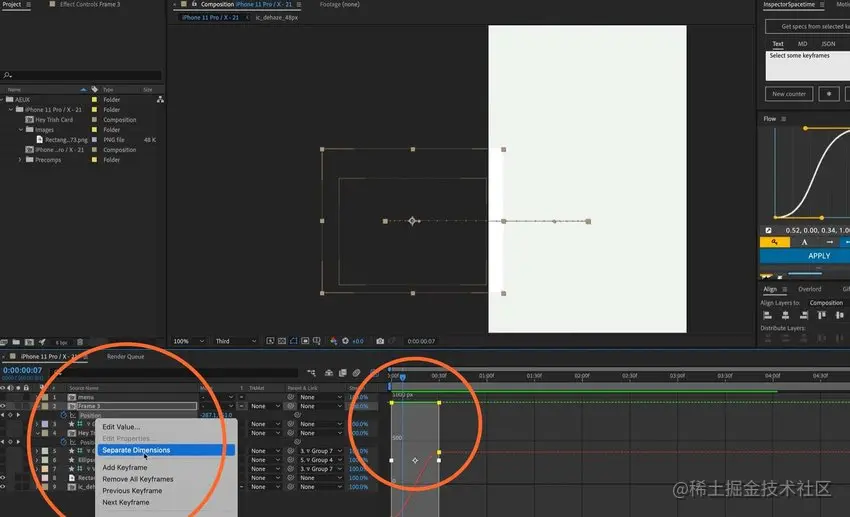Click previous keyframe arrow beside Frame 3 Position
850x517 pixels.
[x=3, y=415]
